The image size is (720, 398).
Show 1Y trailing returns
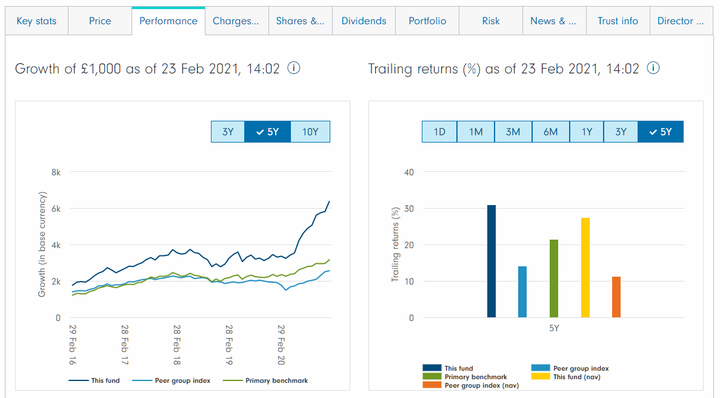point(586,132)
